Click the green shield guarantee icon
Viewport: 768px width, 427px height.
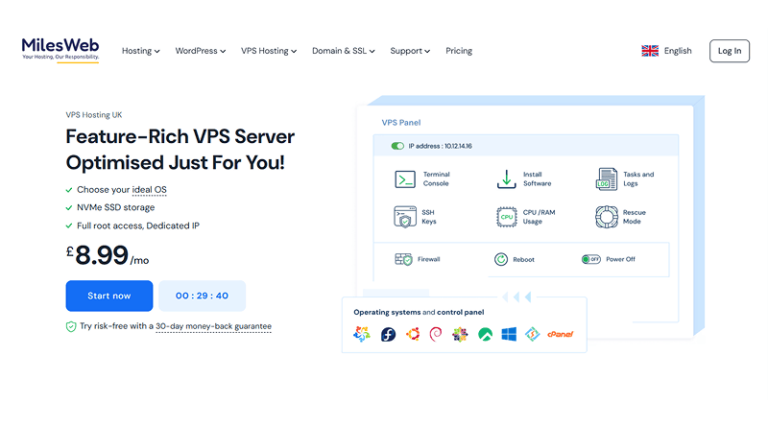pyautogui.click(x=71, y=327)
